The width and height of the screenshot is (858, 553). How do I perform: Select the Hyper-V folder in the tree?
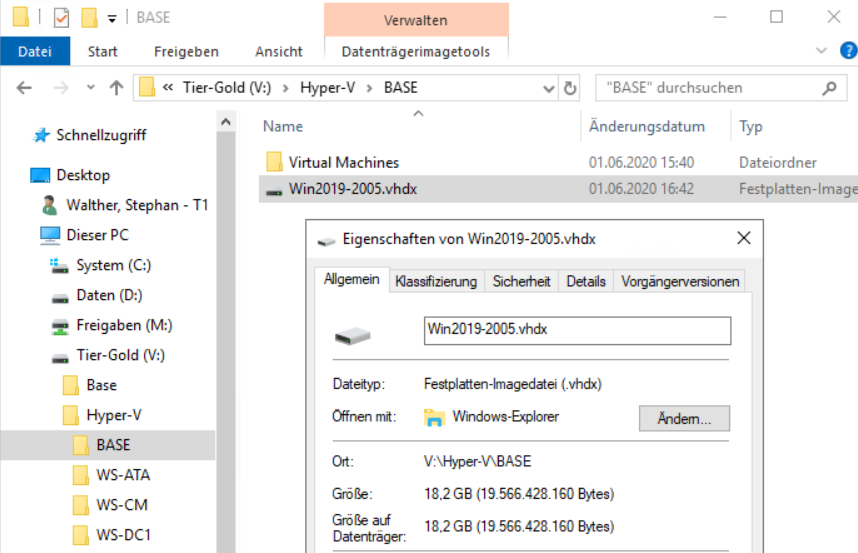pyautogui.click(x=114, y=415)
